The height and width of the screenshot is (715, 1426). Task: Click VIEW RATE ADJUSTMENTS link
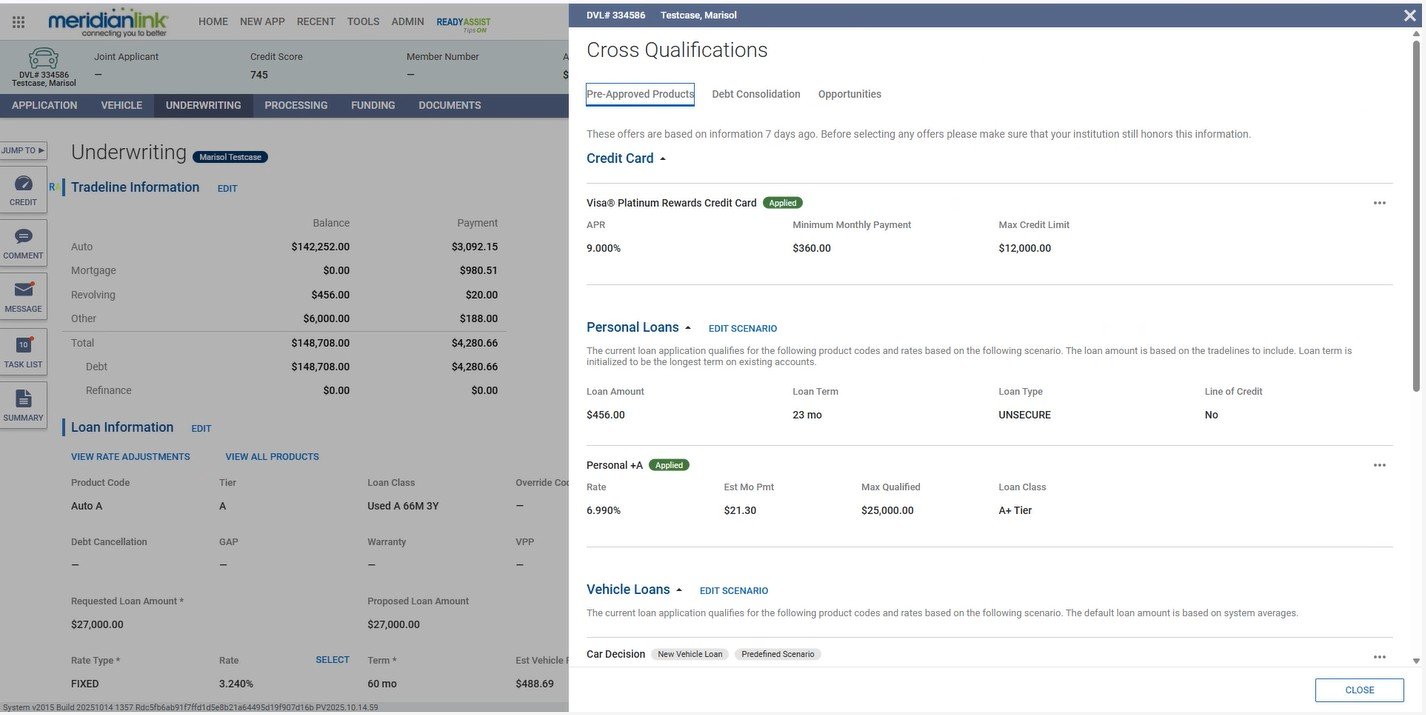(x=130, y=457)
